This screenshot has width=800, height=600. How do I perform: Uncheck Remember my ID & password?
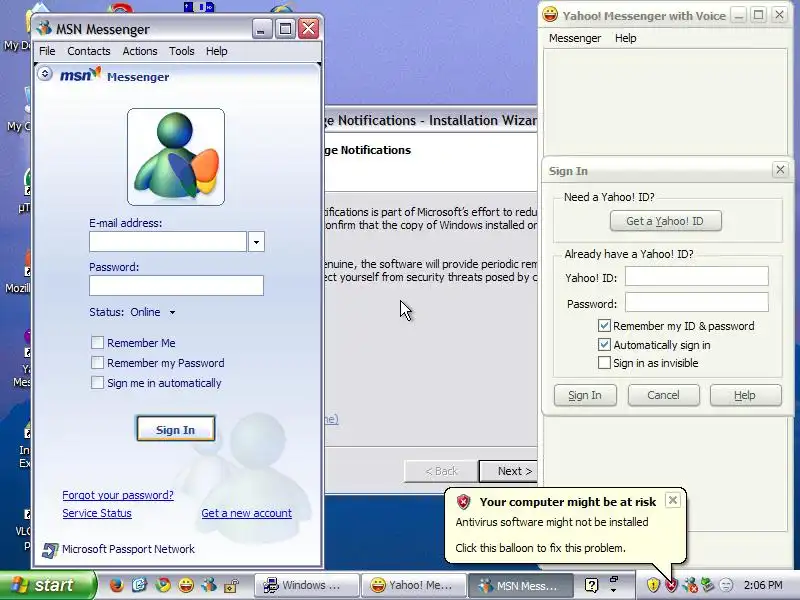[x=604, y=326]
